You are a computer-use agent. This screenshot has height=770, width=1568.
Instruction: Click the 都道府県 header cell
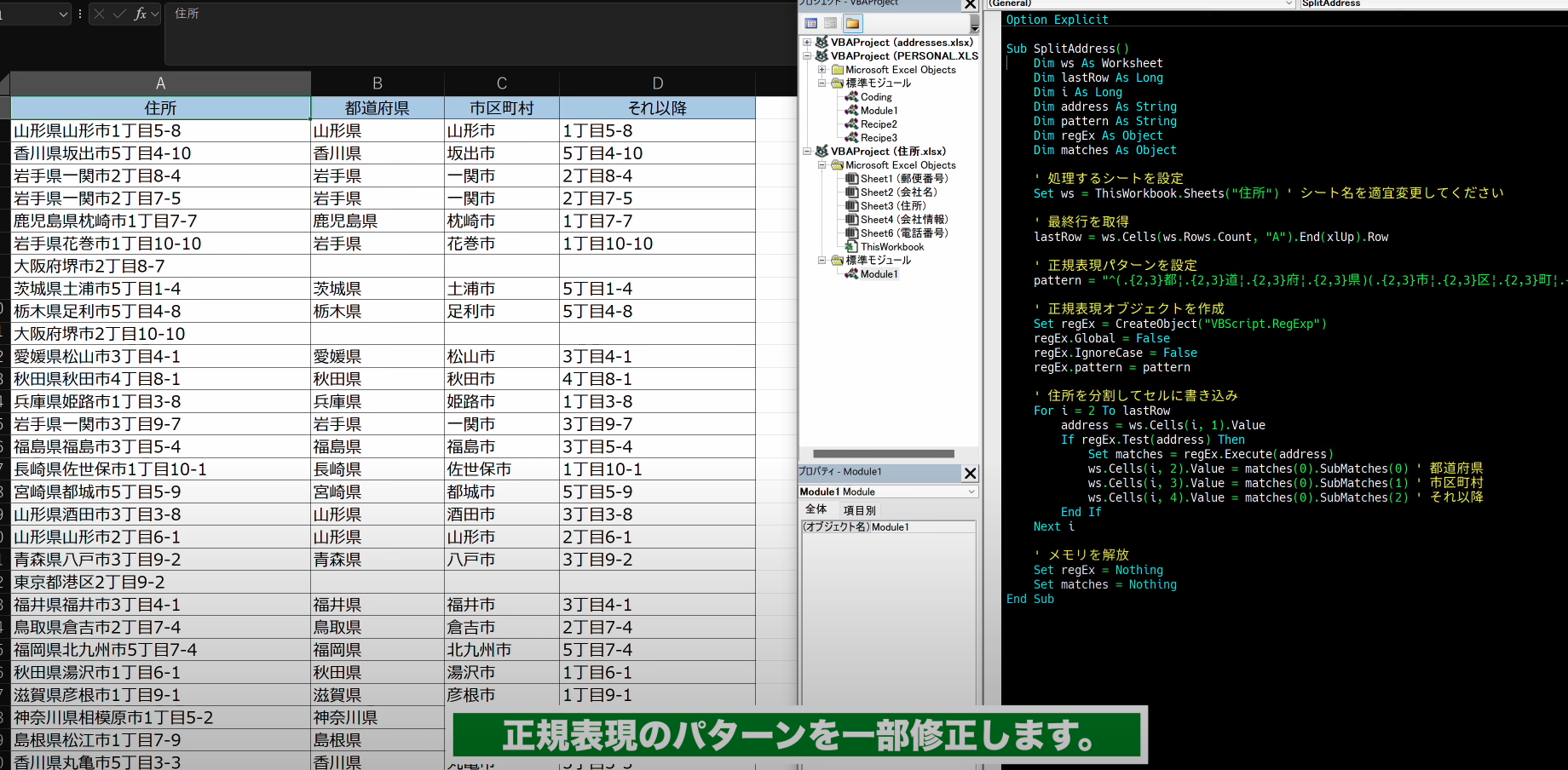pos(378,108)
